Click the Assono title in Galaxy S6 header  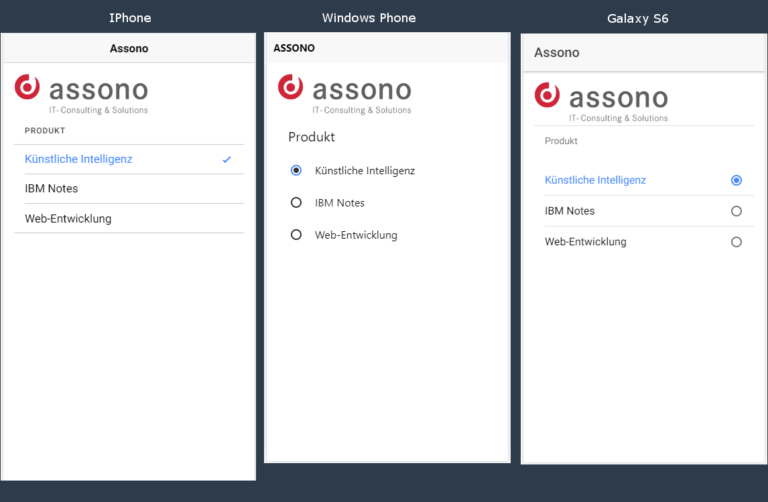coord(556,52)
